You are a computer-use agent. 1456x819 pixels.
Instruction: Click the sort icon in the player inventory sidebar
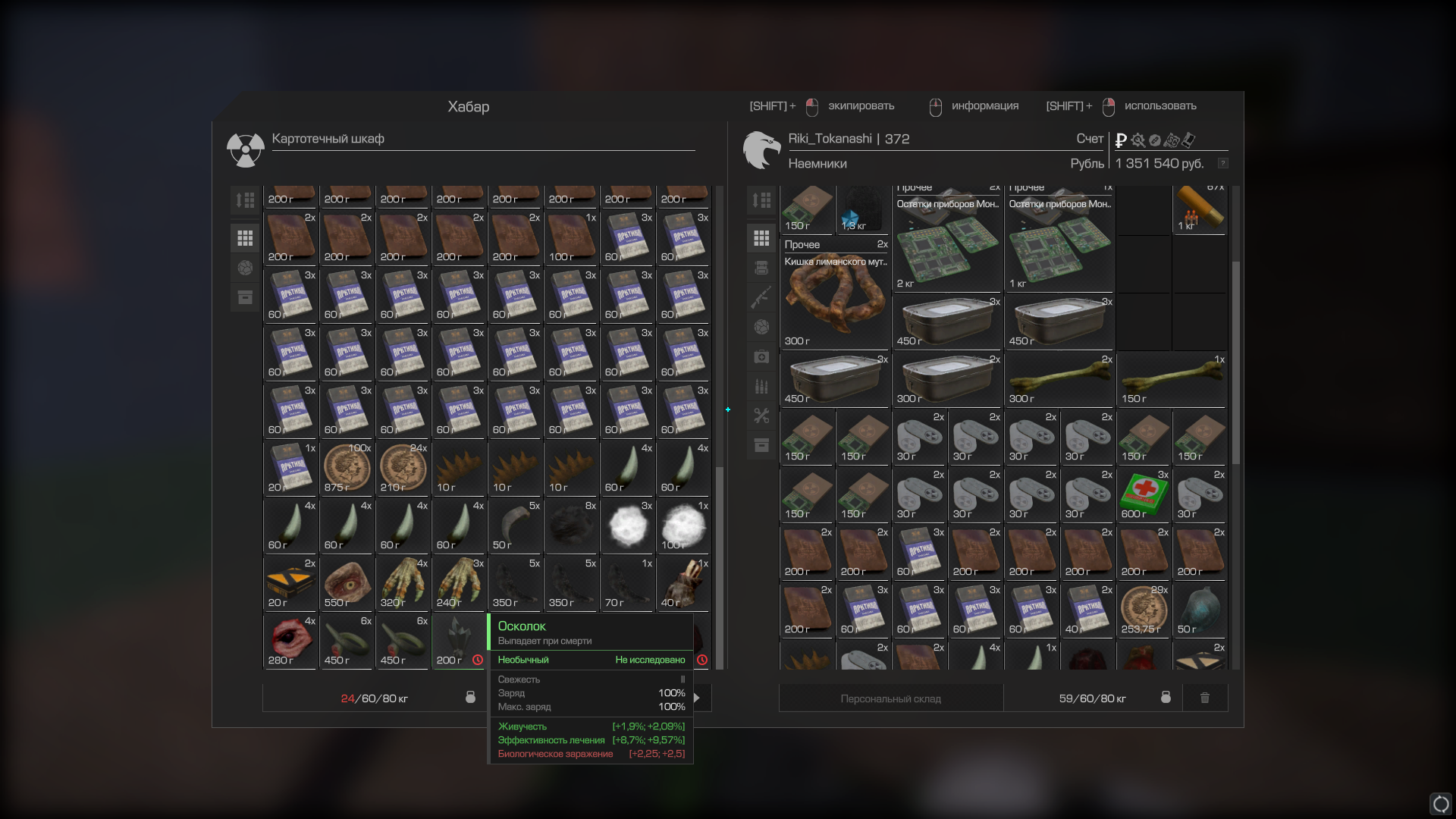pyautogui.click(x=761, y=200)
